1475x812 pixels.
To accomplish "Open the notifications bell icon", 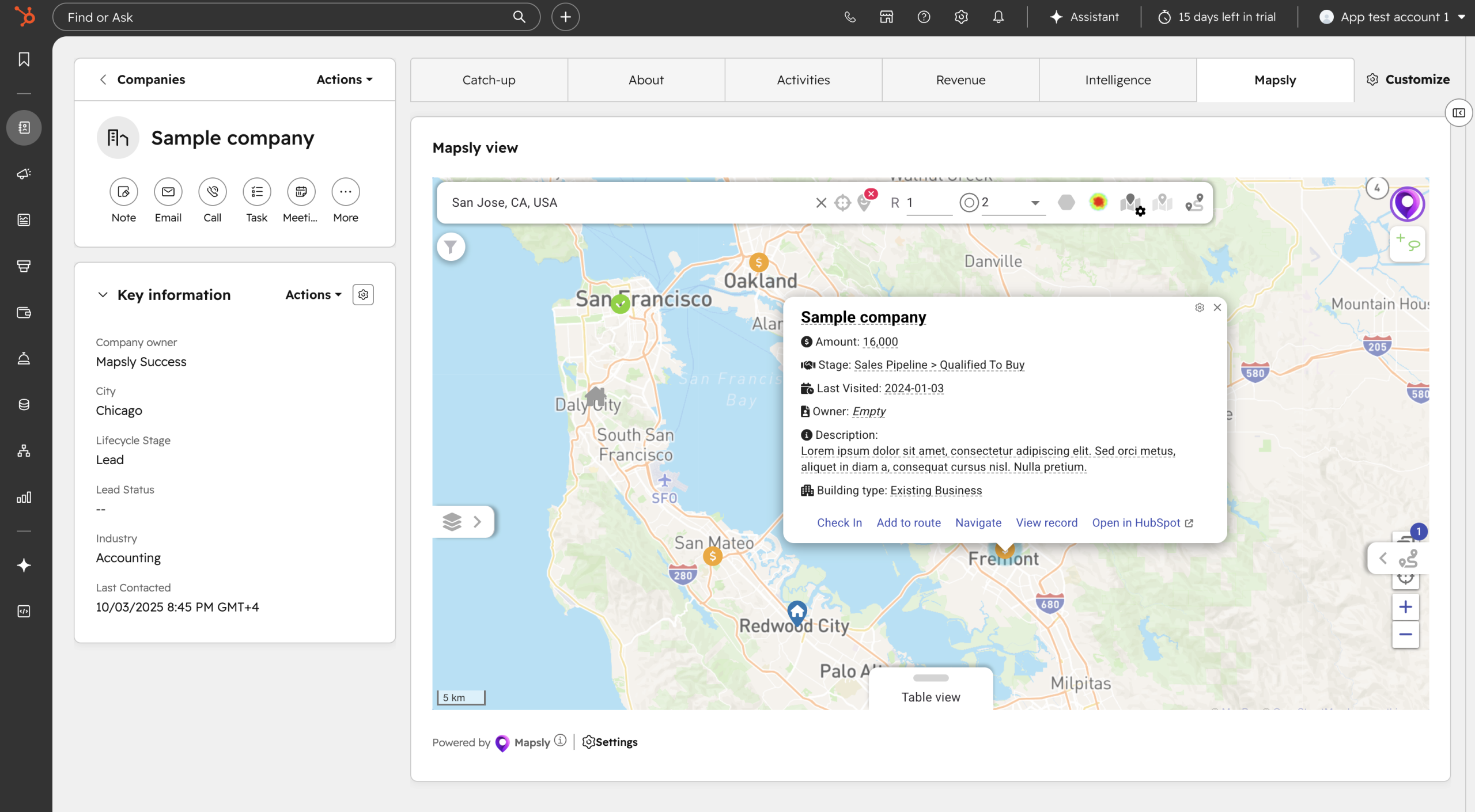I will [x=999, y=17].
